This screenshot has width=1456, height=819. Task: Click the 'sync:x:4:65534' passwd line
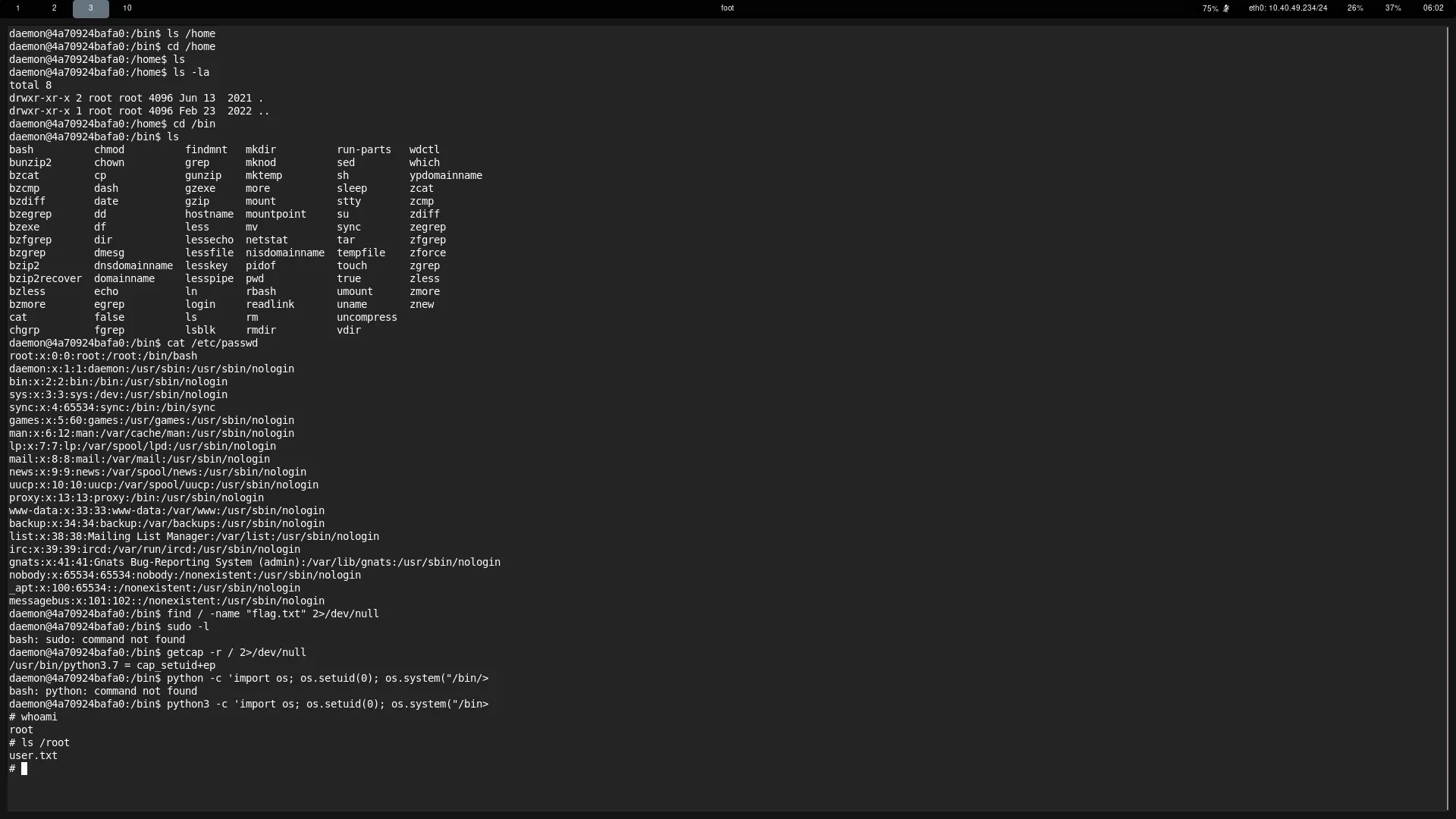coord(112,407)
